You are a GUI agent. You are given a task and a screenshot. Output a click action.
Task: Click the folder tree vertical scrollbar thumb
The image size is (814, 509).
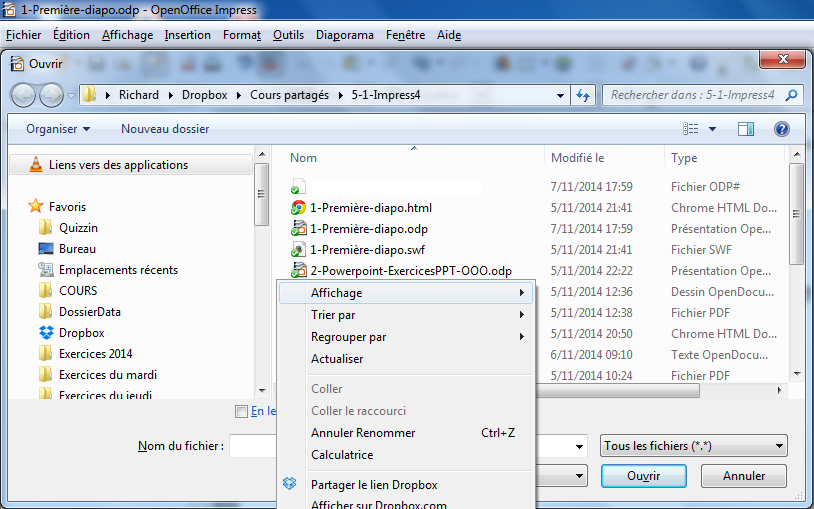pos(262,194)
